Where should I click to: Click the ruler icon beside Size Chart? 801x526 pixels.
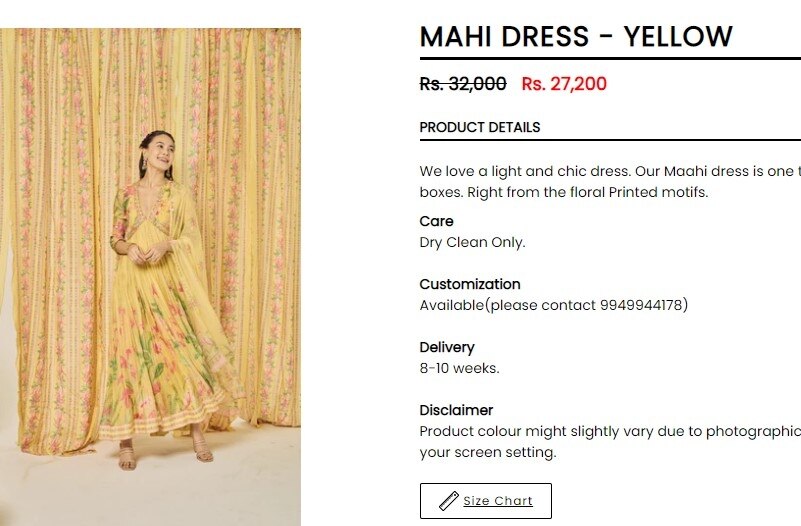449,501
